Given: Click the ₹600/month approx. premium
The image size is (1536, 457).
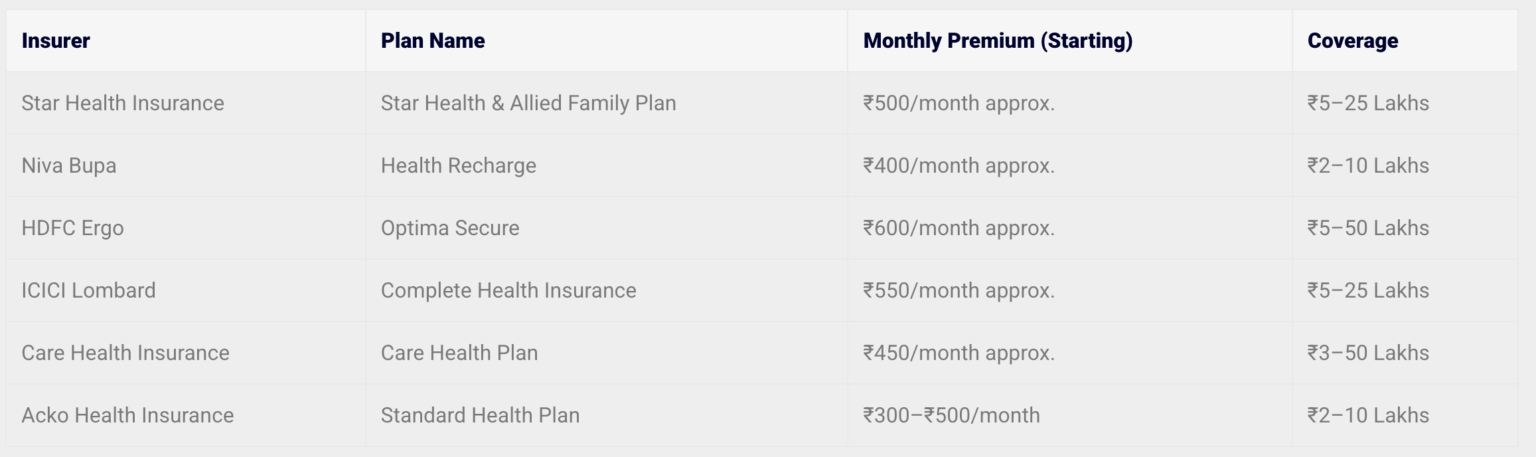Looking at the screenshot, I should (x=958, y=228).
